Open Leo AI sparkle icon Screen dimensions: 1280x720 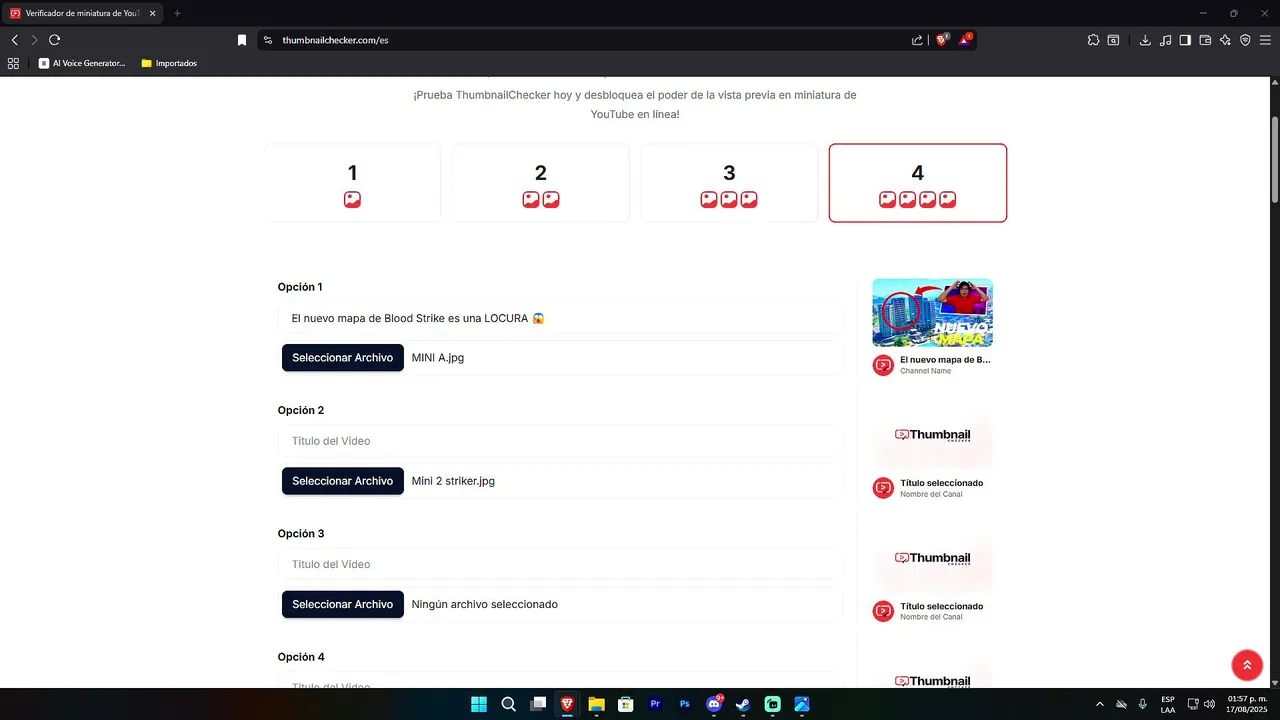tap(1225, 40)
